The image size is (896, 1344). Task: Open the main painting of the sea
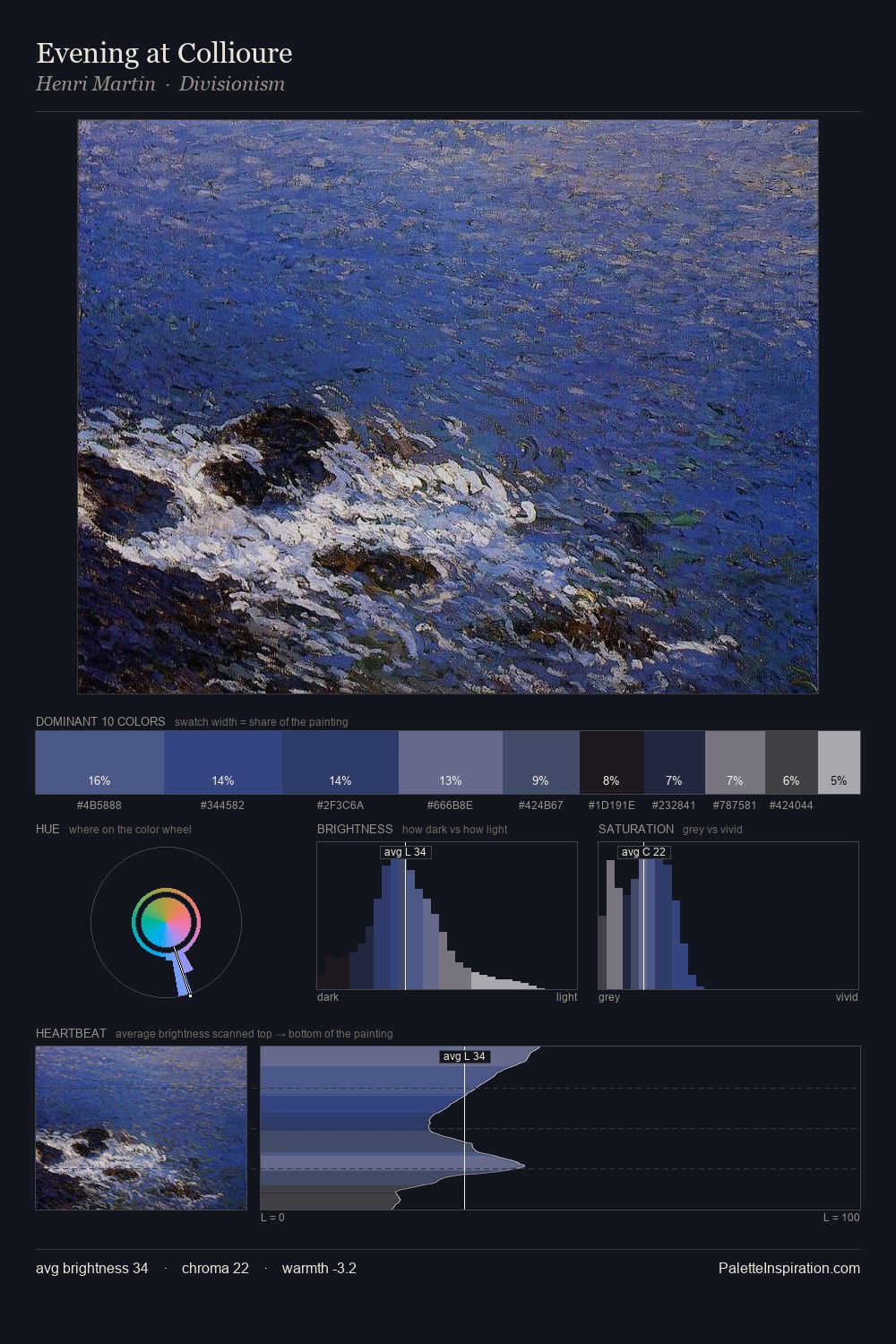coord(448,407)
